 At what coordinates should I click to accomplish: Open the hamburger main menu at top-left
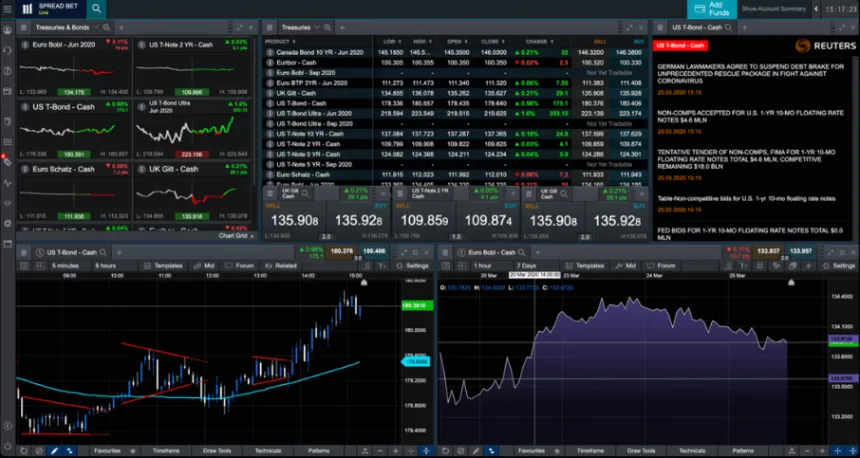[7, 9]
